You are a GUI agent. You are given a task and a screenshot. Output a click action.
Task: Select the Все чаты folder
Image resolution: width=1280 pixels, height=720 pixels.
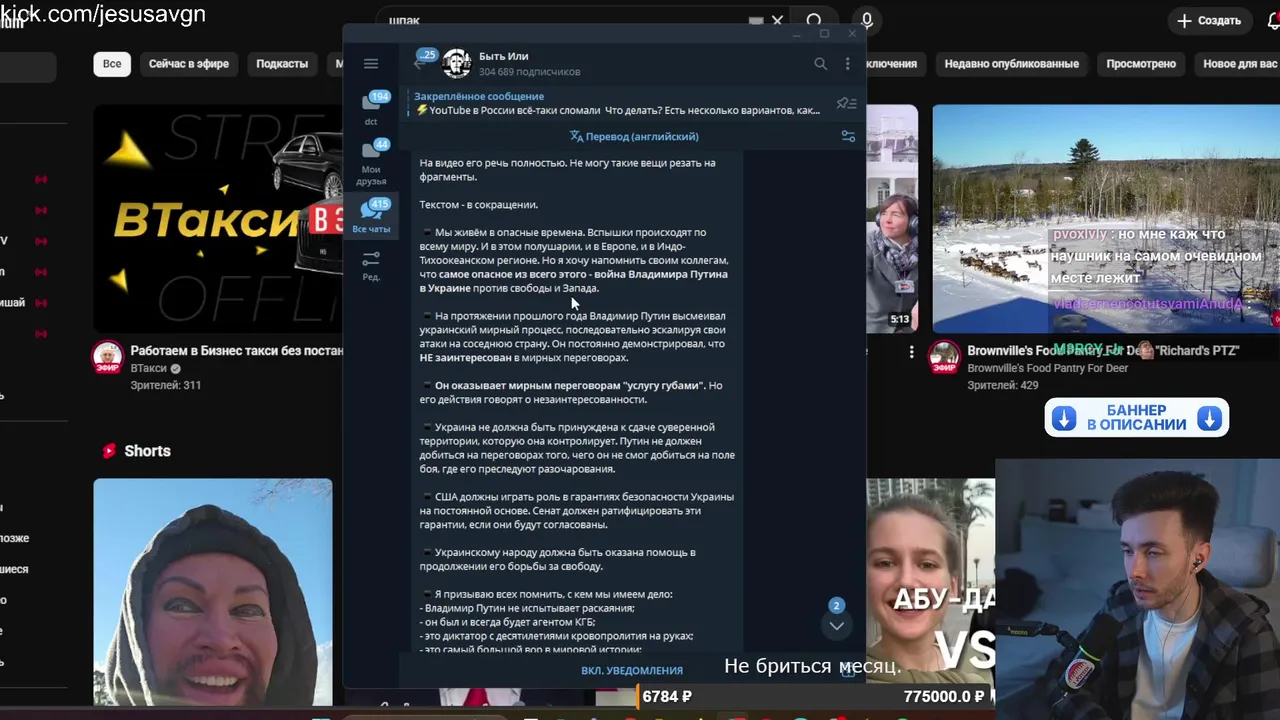371,216
